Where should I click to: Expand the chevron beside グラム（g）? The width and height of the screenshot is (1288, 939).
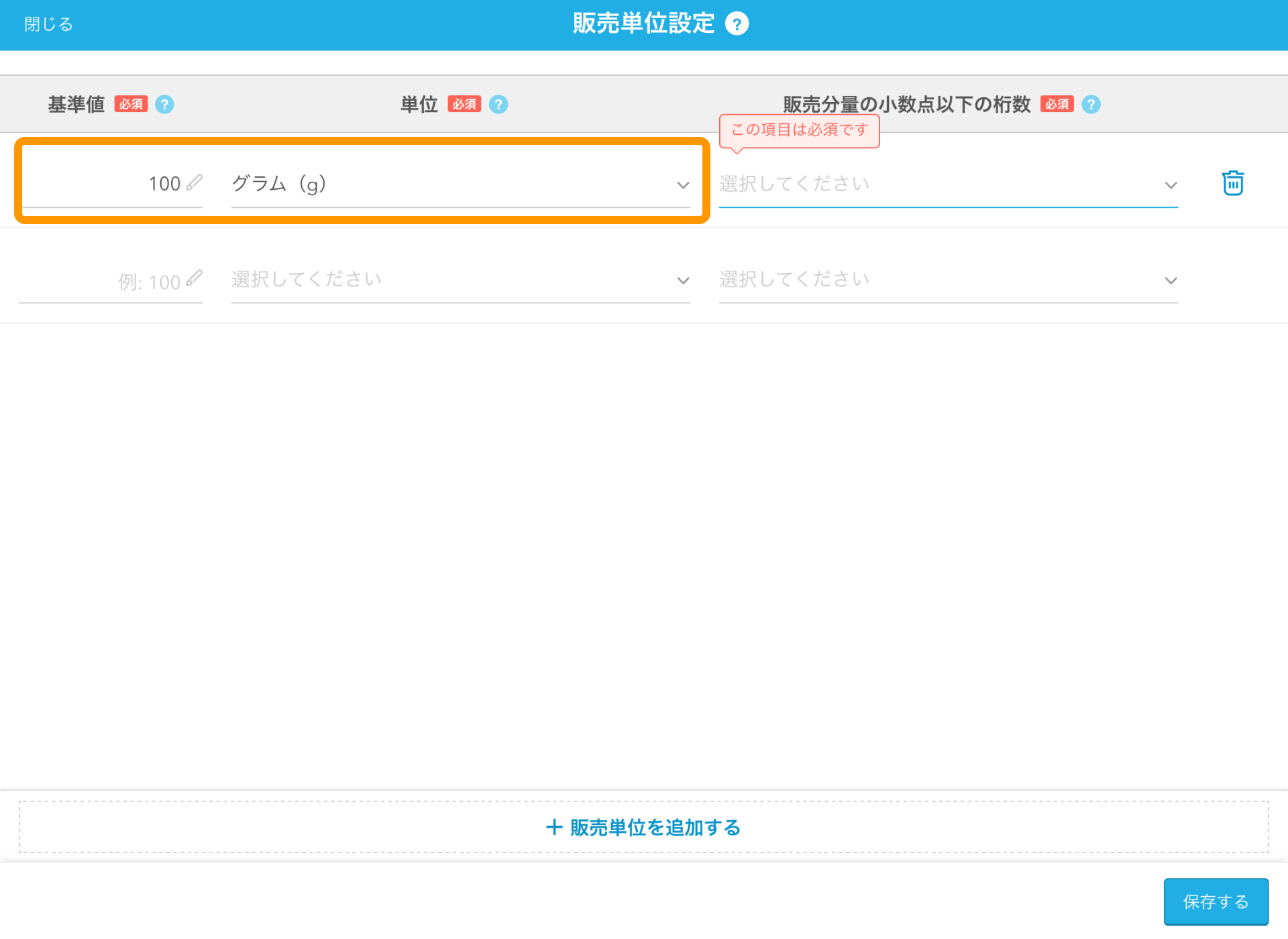[x=683, y=185]
